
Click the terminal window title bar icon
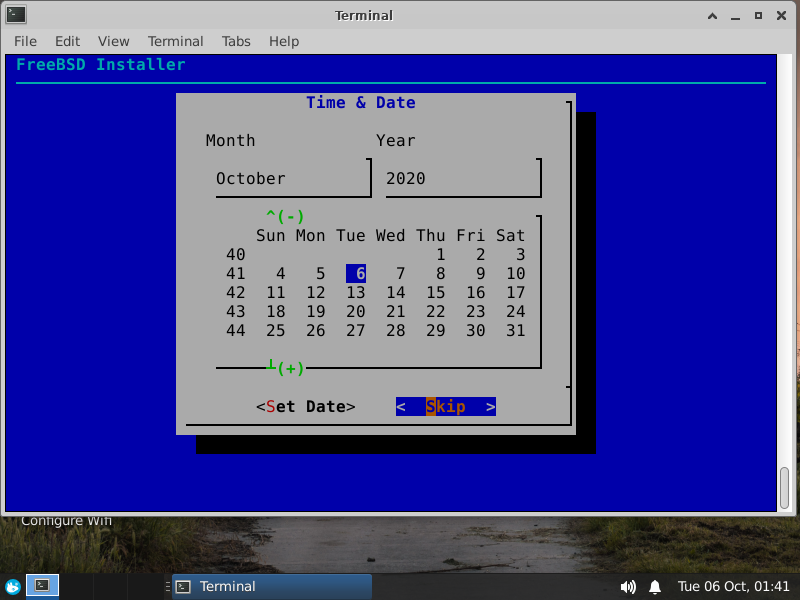click(x=16, y=15)
